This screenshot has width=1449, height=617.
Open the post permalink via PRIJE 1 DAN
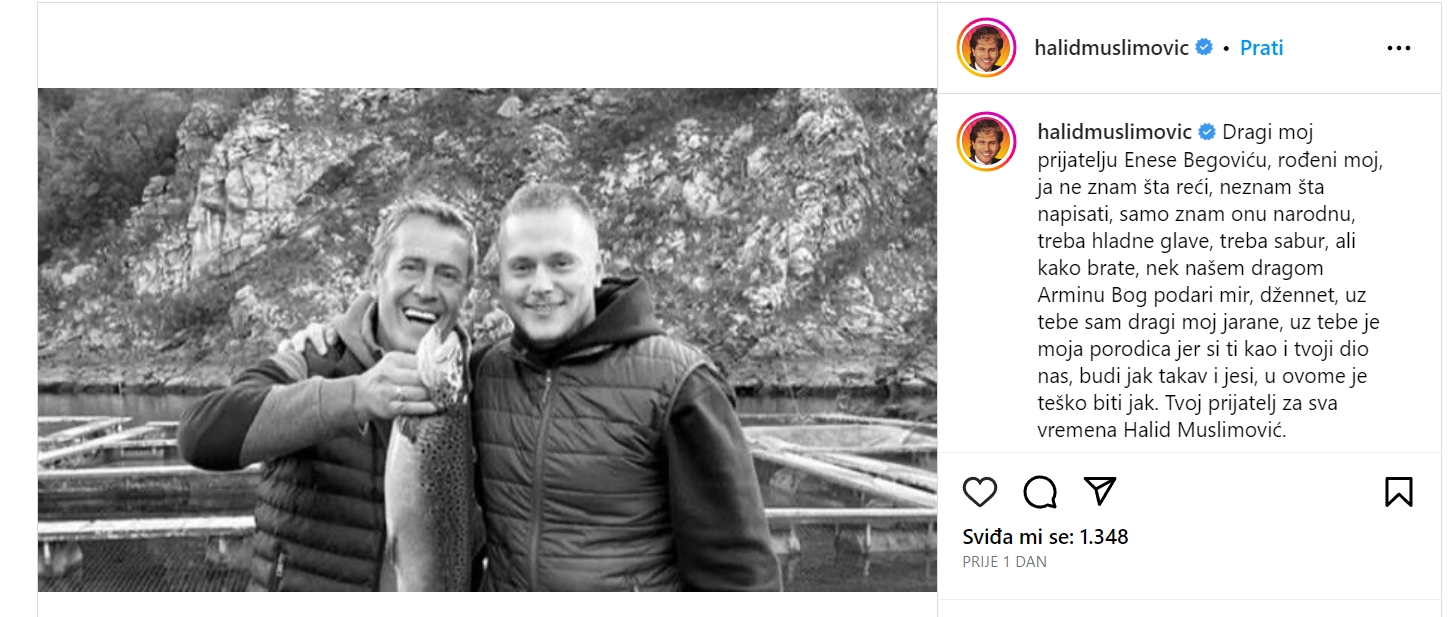[1004, 562]
